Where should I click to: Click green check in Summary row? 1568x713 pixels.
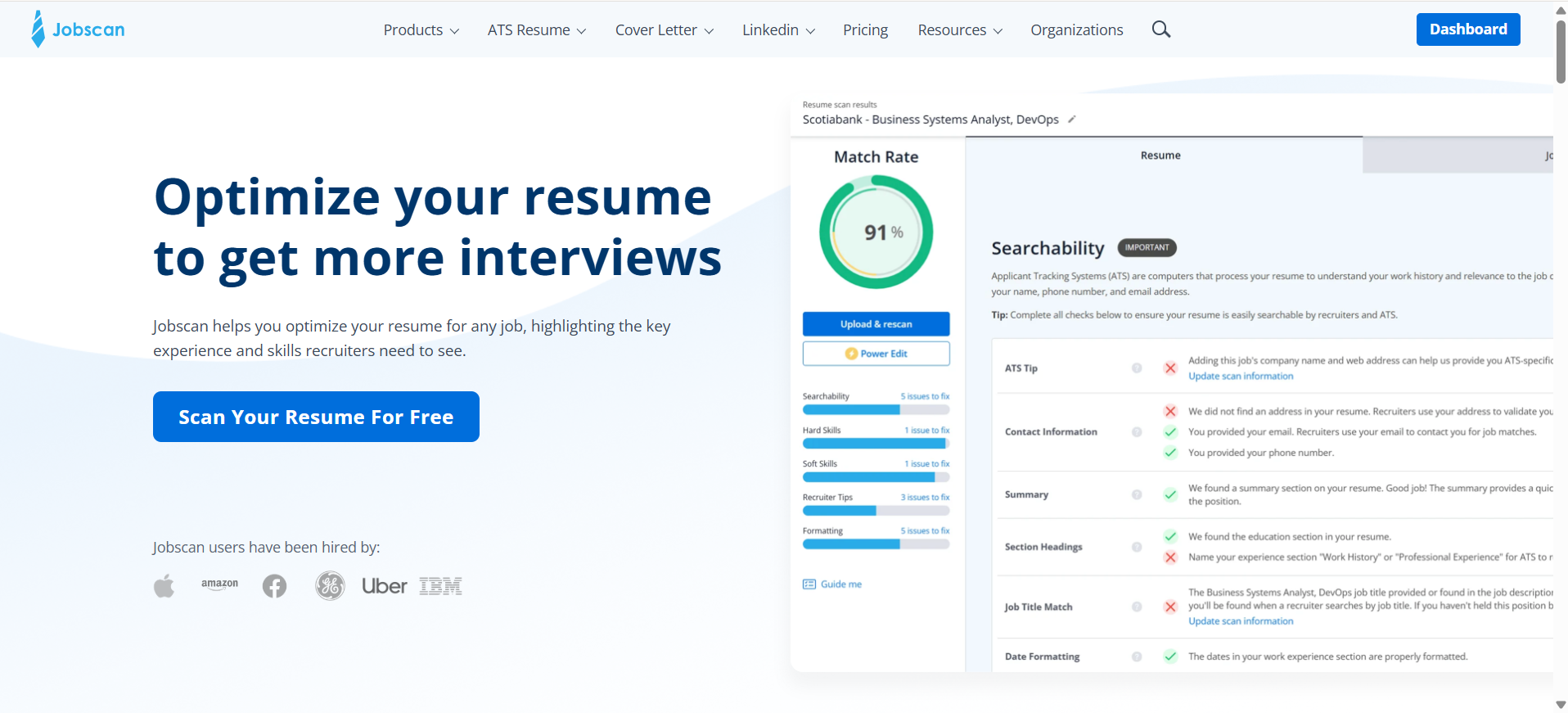tap(1170, 494)
